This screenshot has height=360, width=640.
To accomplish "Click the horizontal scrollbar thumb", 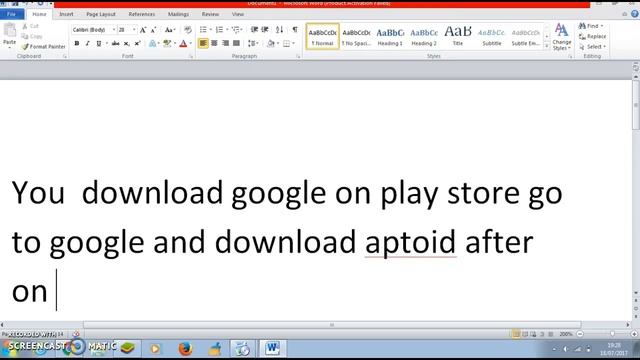I will point(332,325).
